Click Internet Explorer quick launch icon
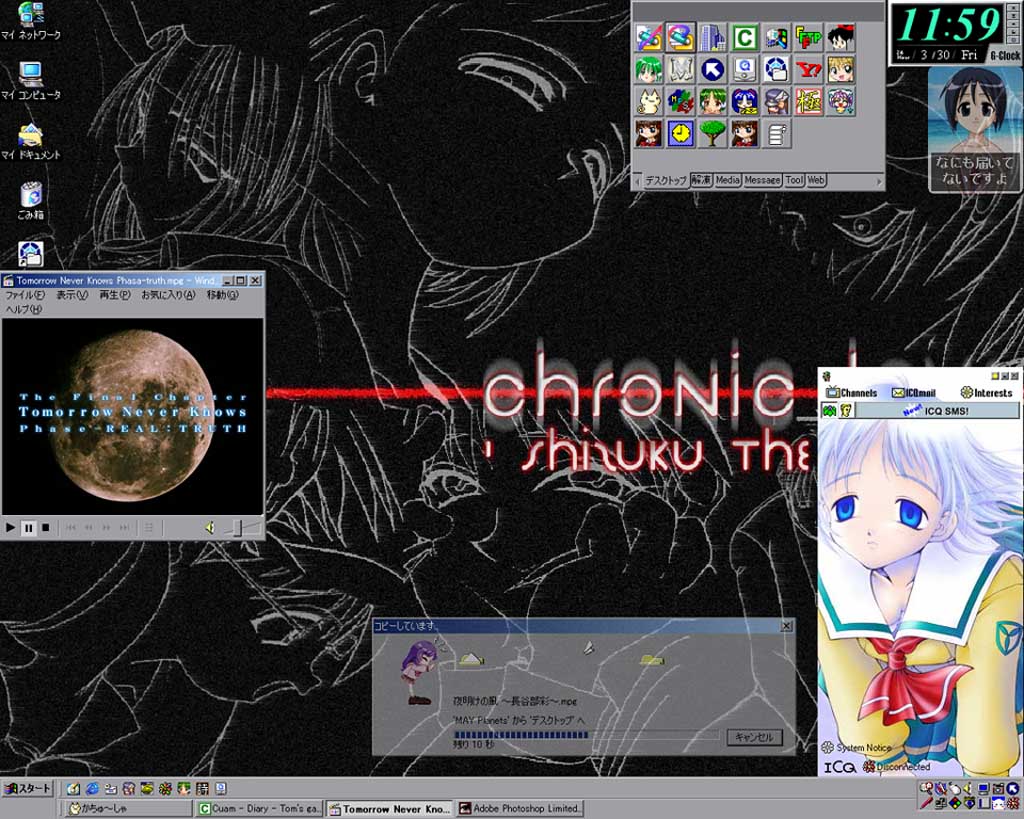Image resolution: width=1024 pixels, height=819 pixels. coord(92,788)
